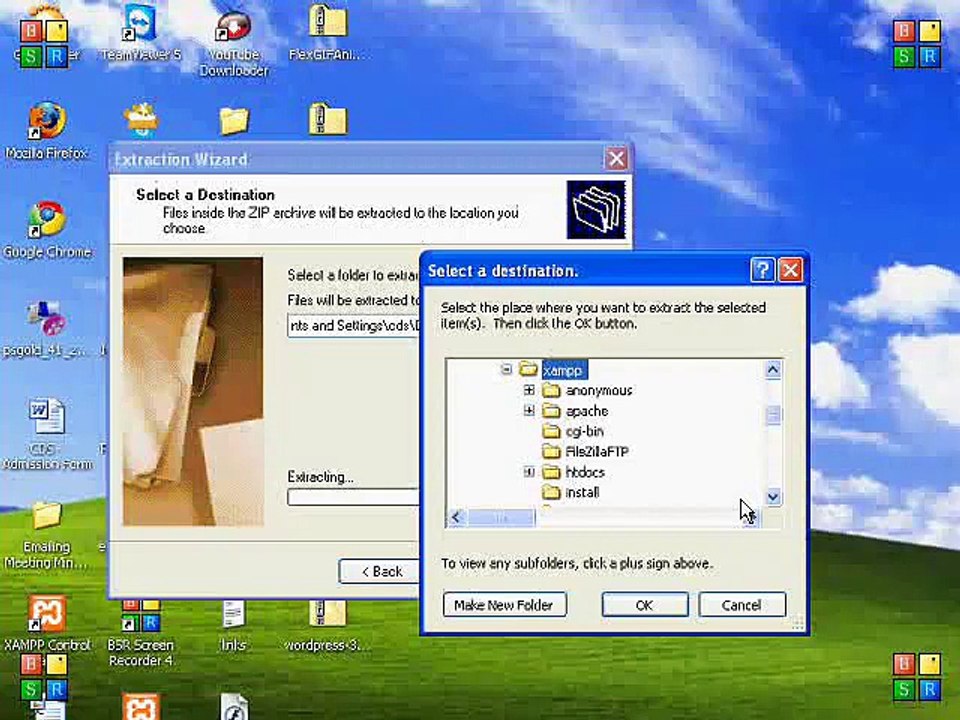Open the TeamViewer 5 desktop shortcut
The height and width of the screenshot is (720, 960).
[x=140, y=32]
